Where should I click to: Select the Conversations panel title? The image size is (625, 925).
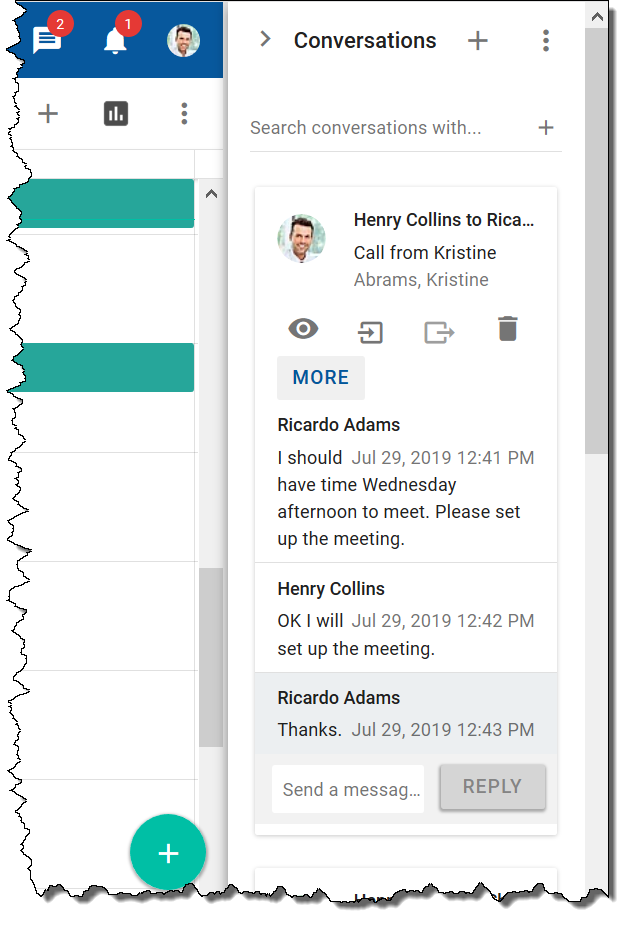(x=364, y=40)
